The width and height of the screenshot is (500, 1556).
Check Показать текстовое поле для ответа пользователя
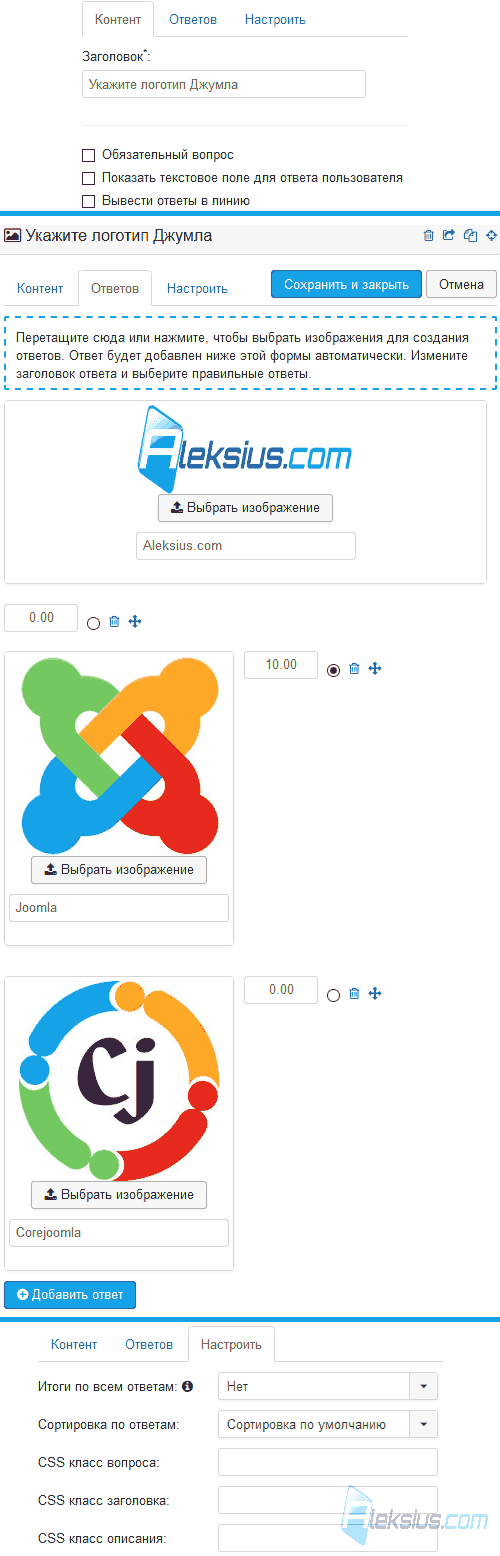88,178
